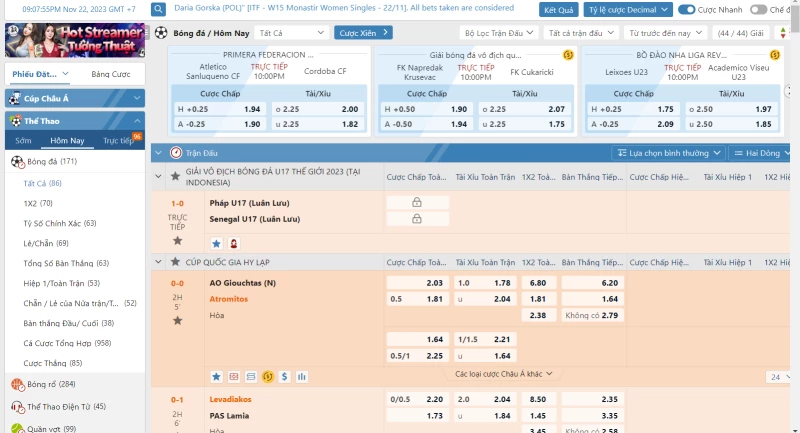Open the Tất Cả dropdown beside Bóng đá / Hôm Nay

(291, 33)
